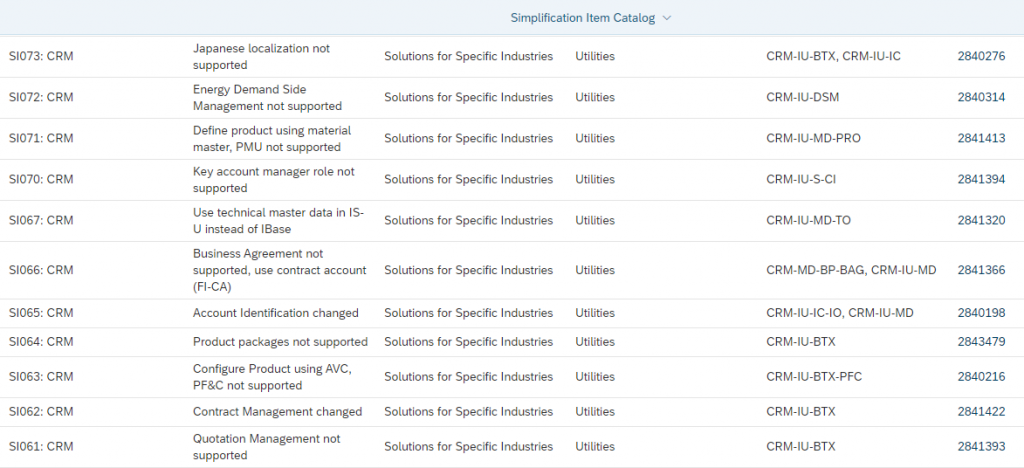Viewport: 1024px width, 468px height.
Task: Select the SI073: CRM item cell
Action: point(41,56)
